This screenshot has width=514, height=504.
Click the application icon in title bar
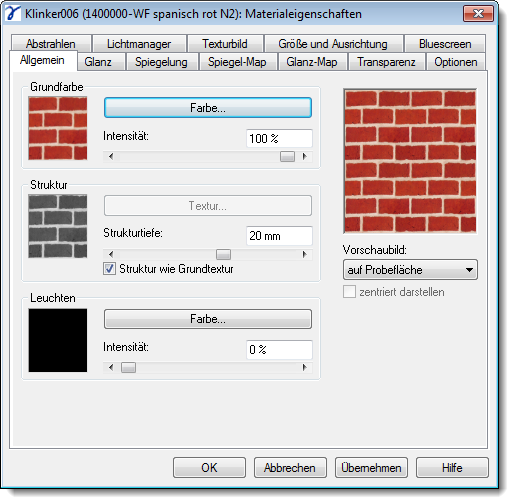point(13,14)
